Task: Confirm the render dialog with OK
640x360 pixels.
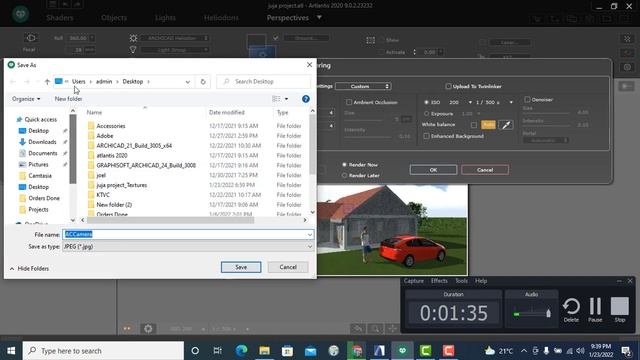Action: (x=433, y=170)
